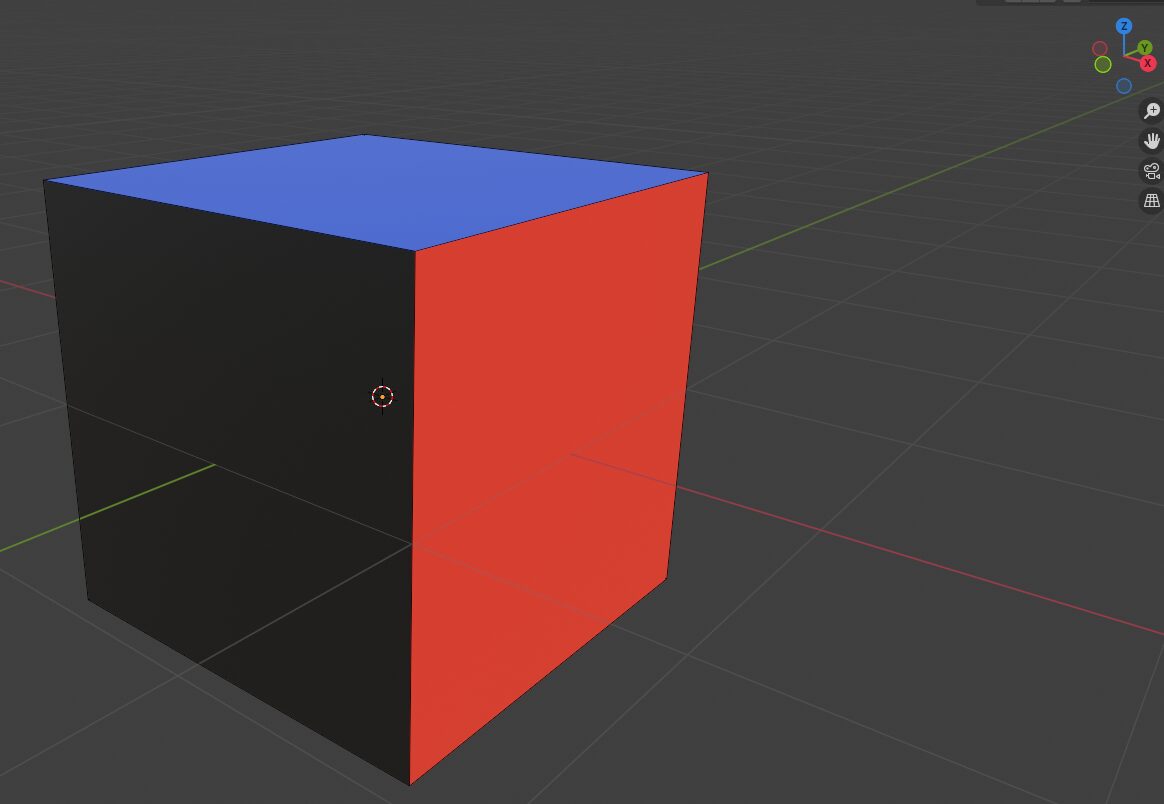Click the cube's top front corner vertex

(x=415, y=250)
